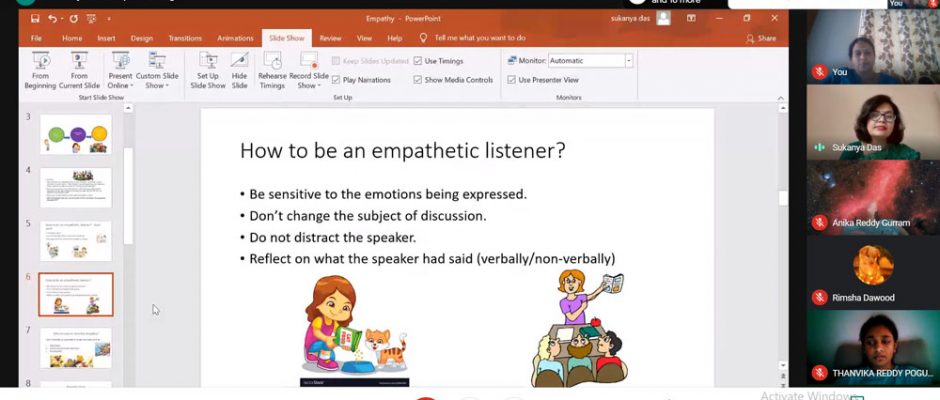This screenshot has width=940, height=400.
Task: Open Custom Slide Show menu
Action: tap(157, 70)
